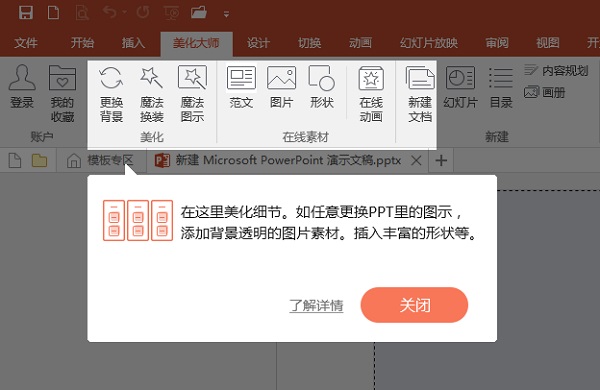The width and height of the screenshot is (600, 390).
Task: Open the 范文 online material
Action: coord(241,87)
